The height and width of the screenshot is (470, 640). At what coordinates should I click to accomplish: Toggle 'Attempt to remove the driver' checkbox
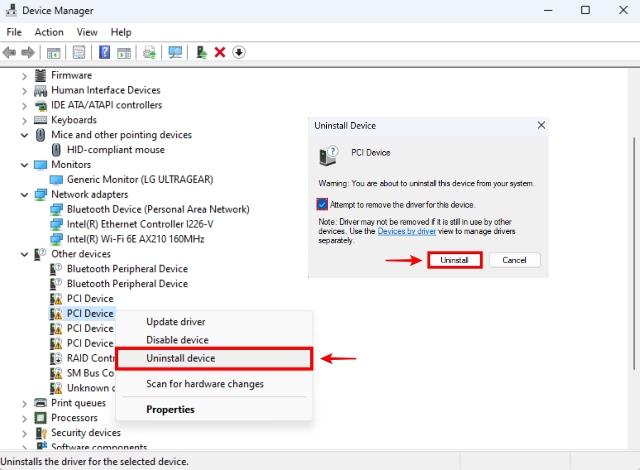[322, 204]
